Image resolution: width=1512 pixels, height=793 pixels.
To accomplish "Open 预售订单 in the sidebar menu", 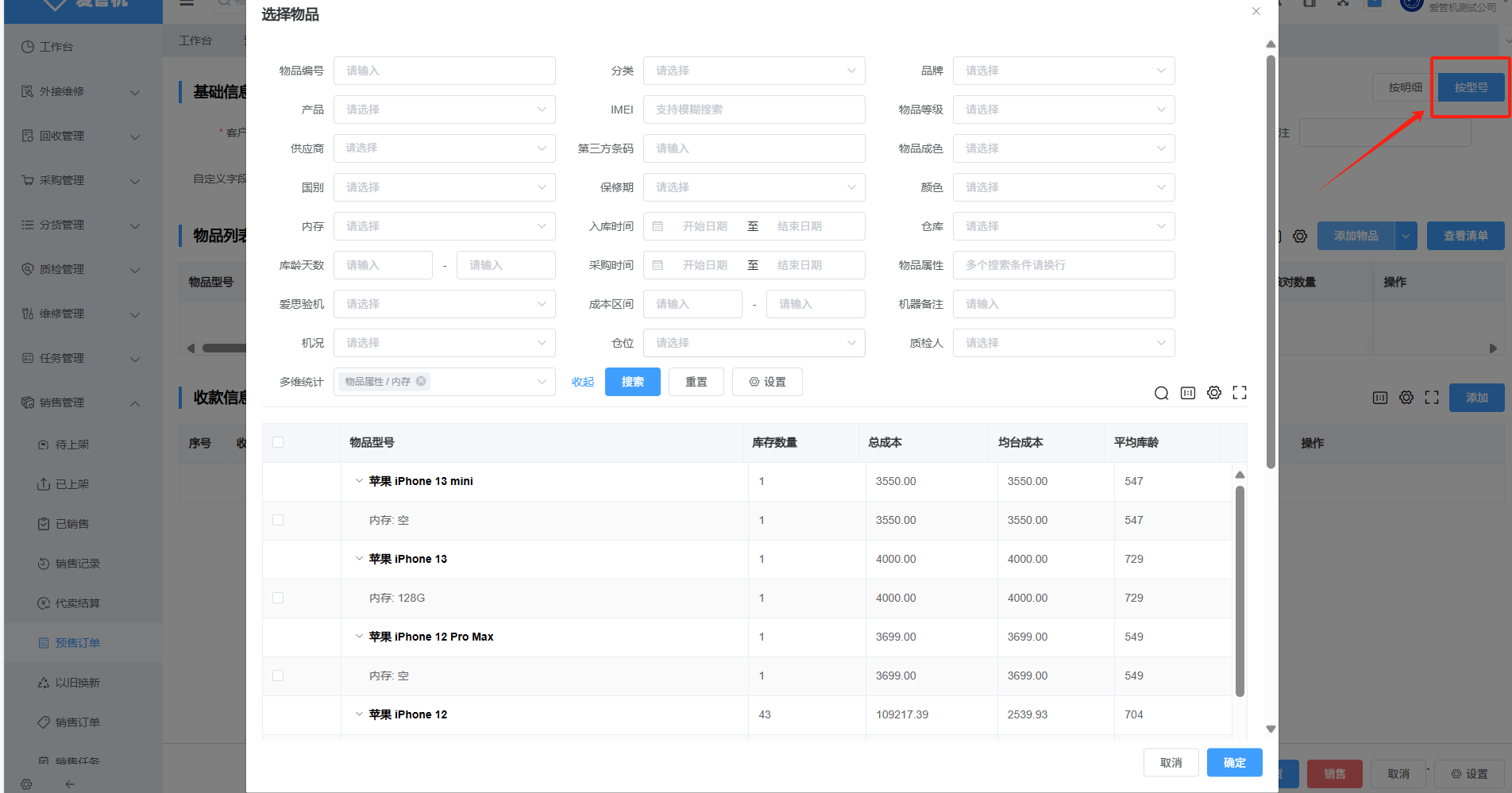I will click(x=77, y=643).
